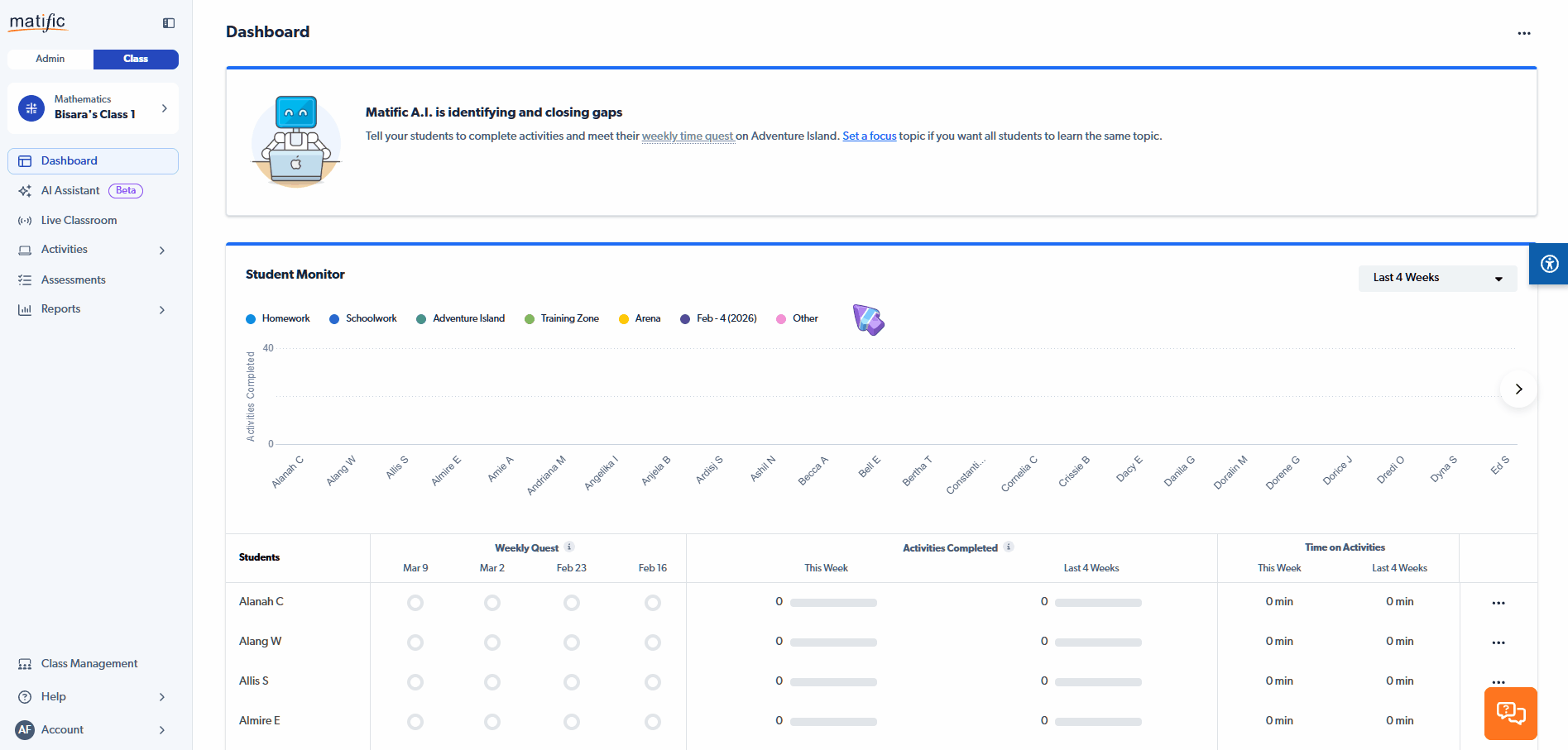Open Live Classroom from sidebar
The image size is (1568, 750).
pyautogui.click(x=79, y=220)
